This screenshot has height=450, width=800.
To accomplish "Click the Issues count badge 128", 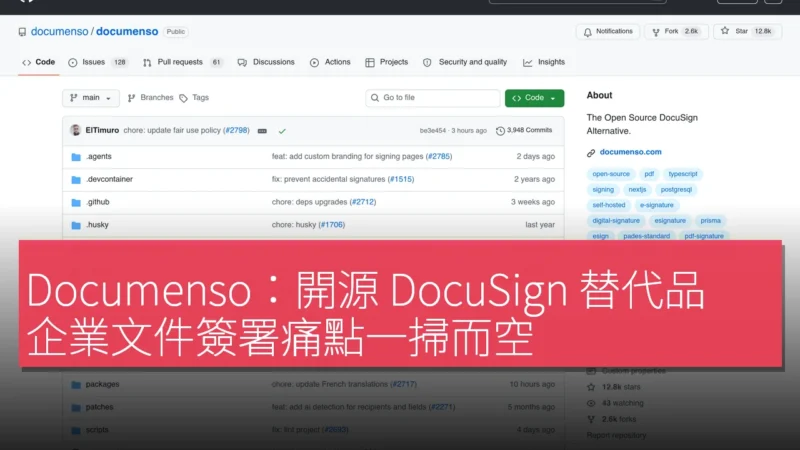I will click(120, 62).
